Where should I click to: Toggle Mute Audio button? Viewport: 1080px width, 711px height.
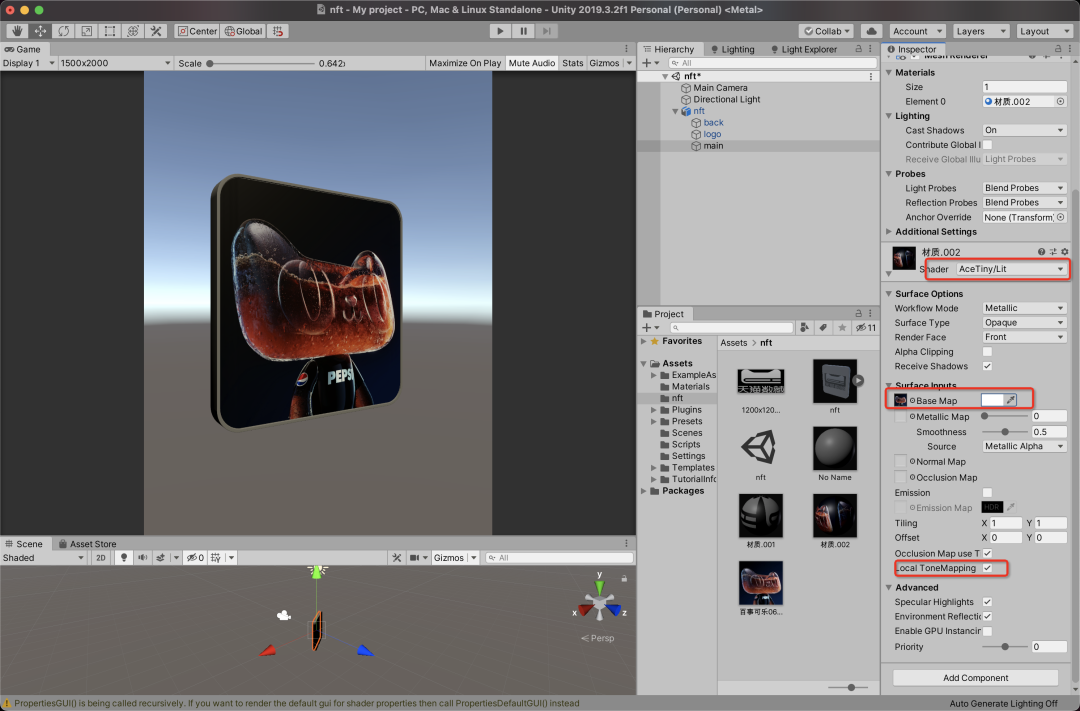tap(532, 63)
